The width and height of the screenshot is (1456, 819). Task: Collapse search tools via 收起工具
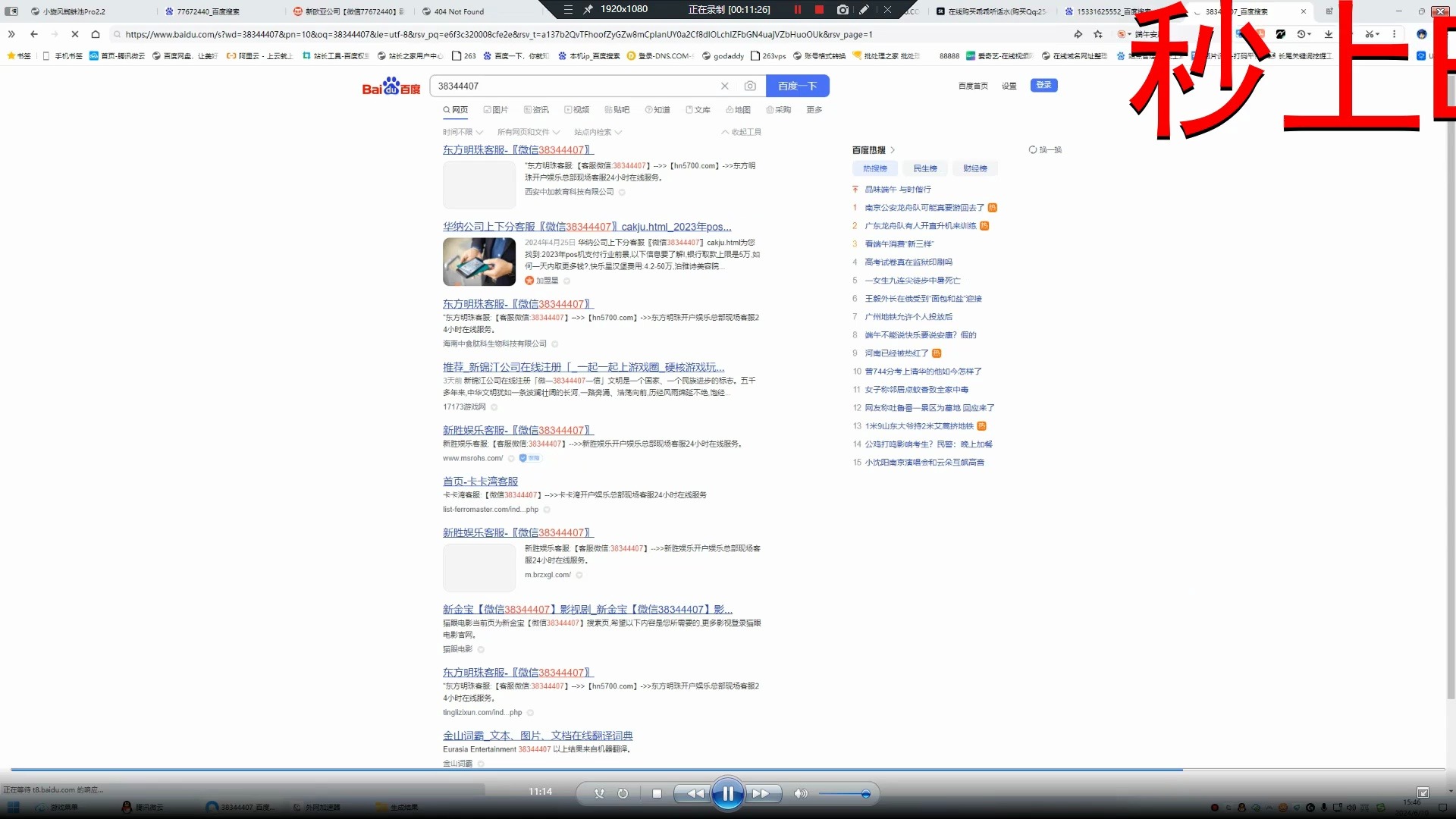click(742, 132)
